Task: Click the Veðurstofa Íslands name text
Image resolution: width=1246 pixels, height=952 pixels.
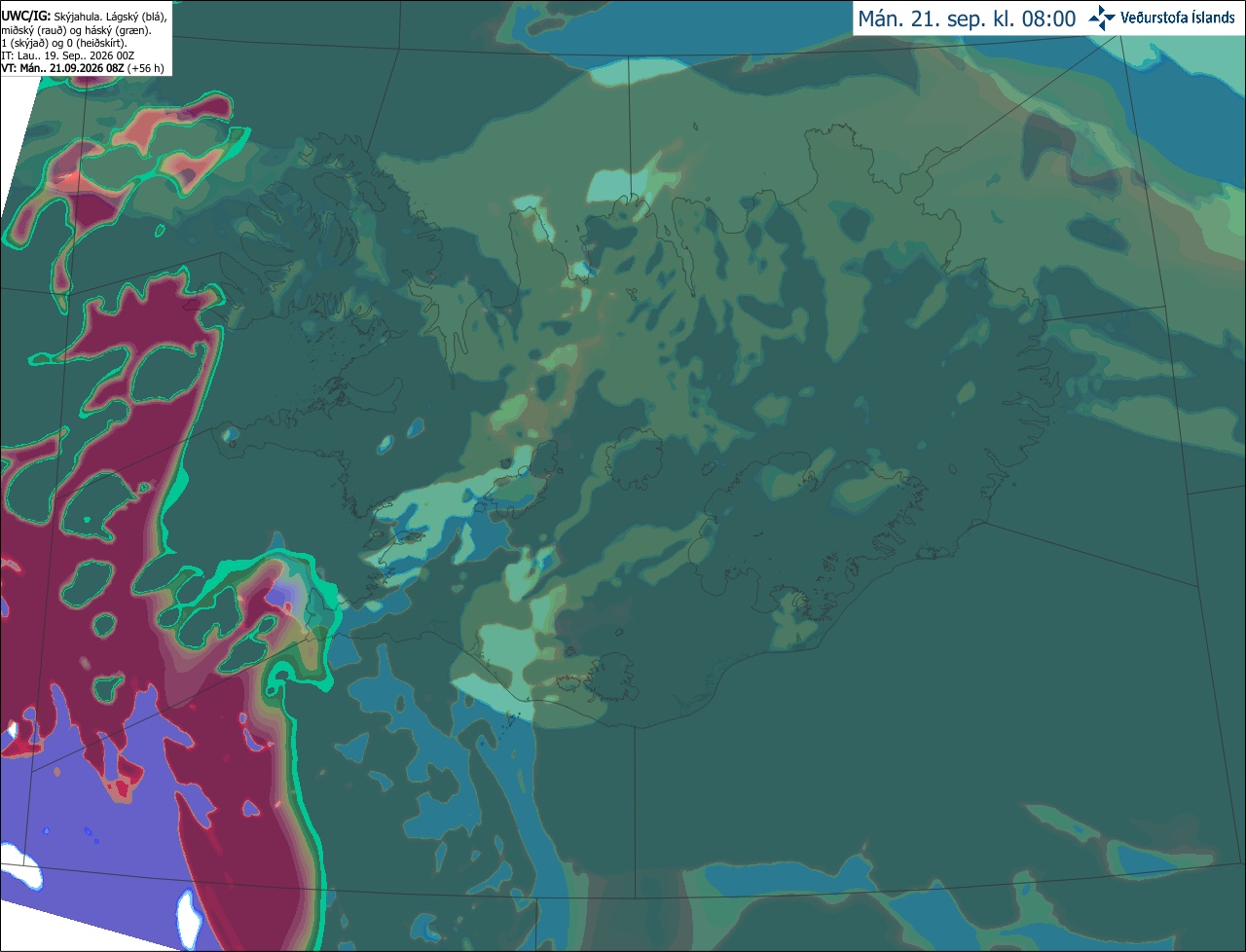Action: point(1178,18)
